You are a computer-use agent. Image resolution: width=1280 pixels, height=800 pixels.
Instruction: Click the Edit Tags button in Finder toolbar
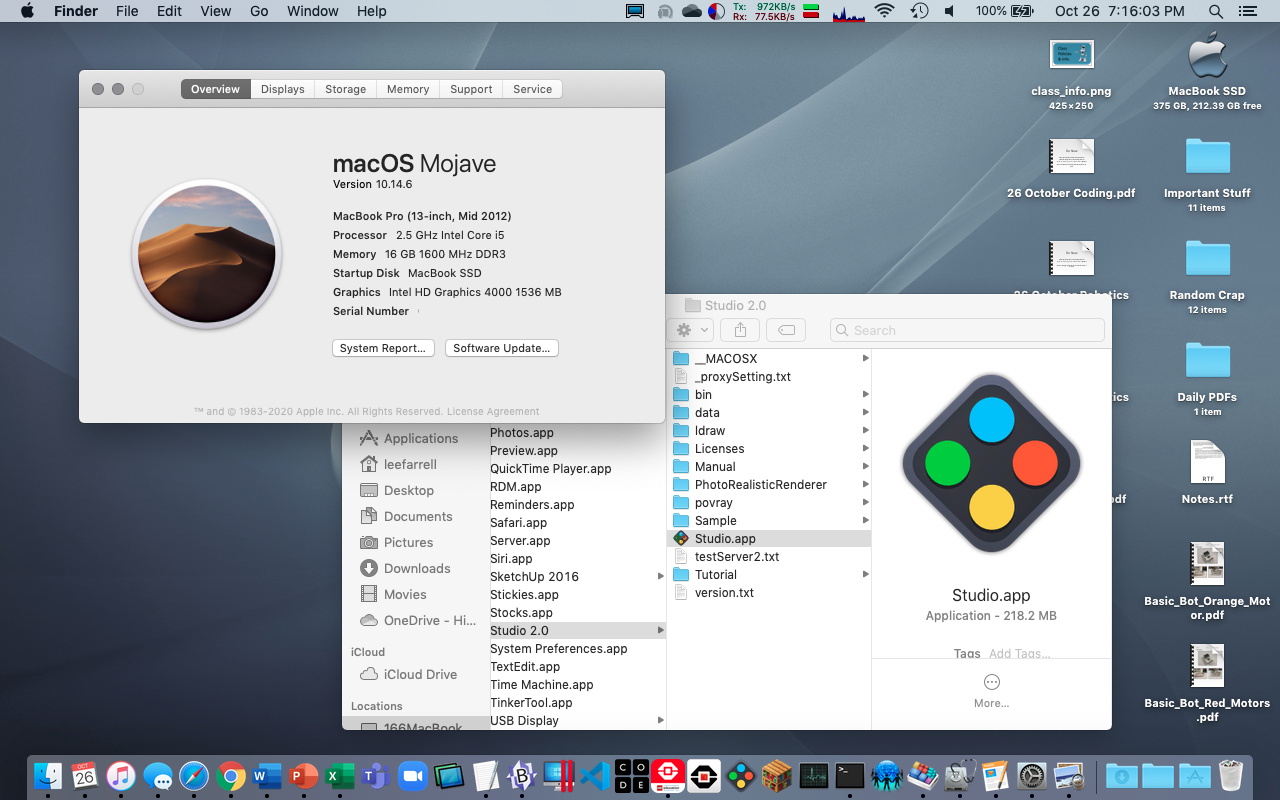tap(787, 330)
